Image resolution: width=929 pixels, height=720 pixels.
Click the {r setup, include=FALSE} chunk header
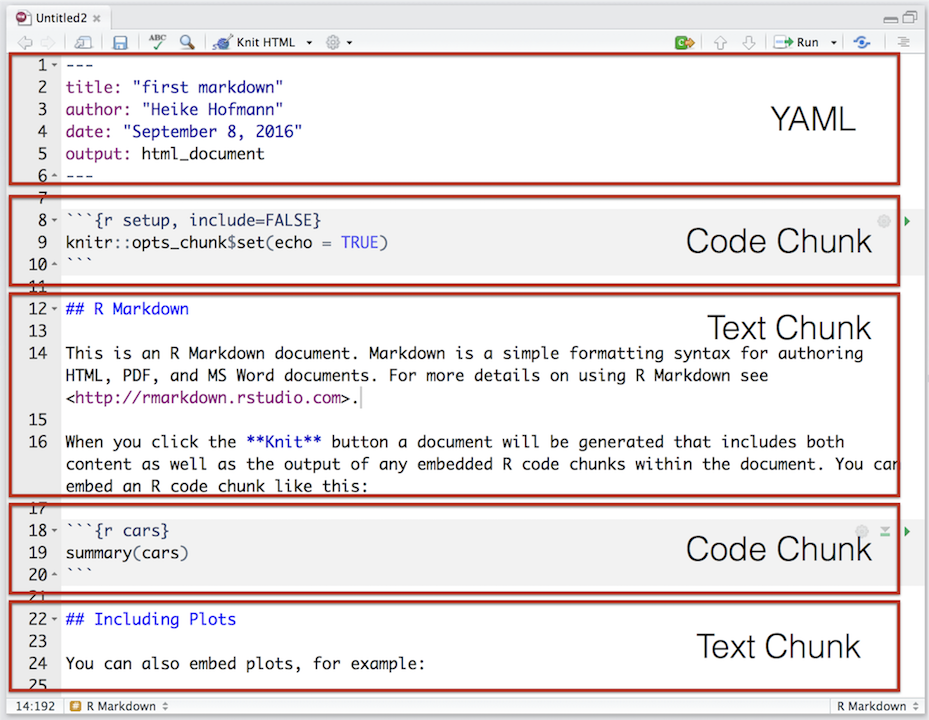(x=193, y=220)
